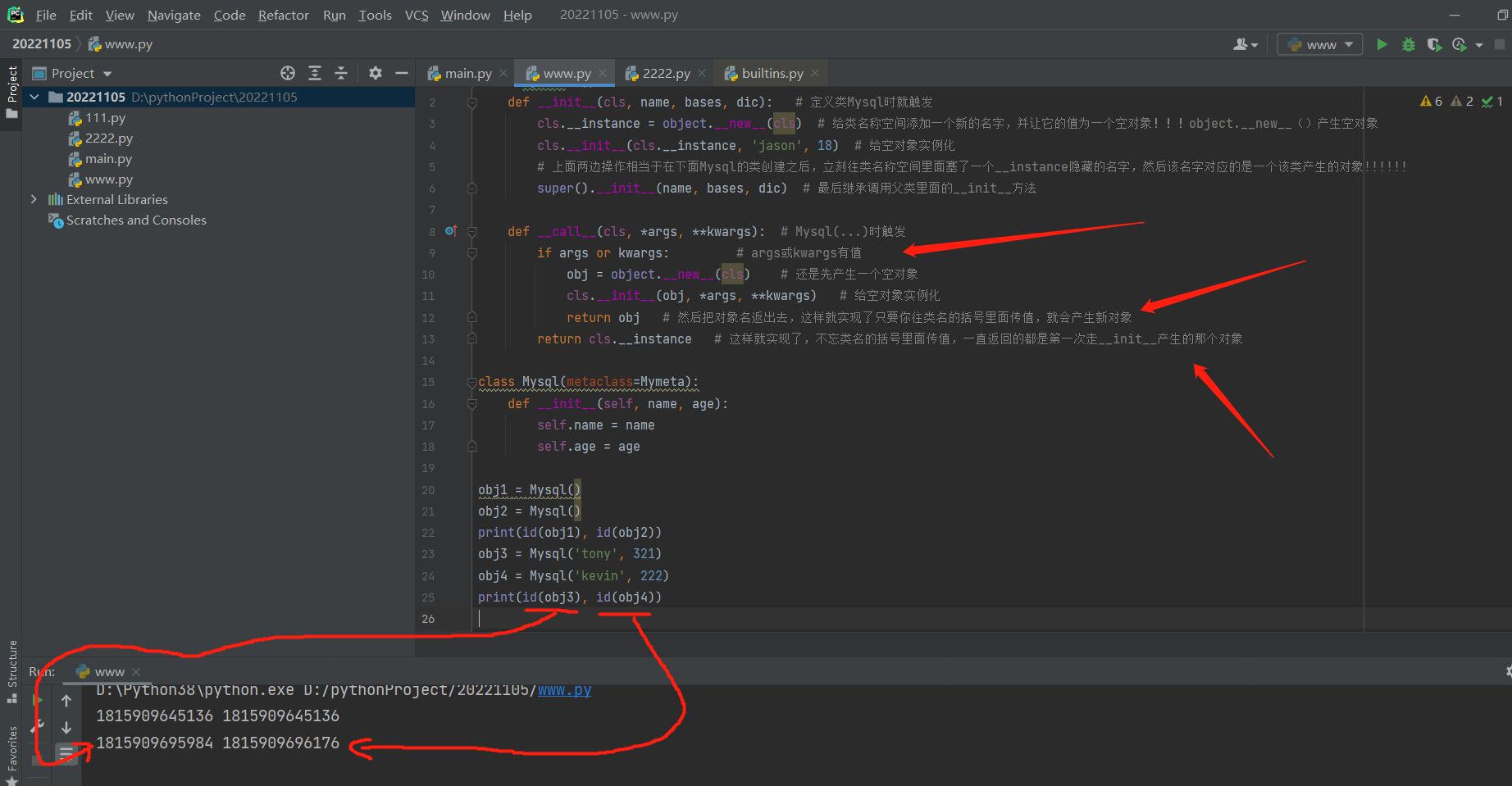Fold the __init__ method at line 2
Screen dimensions: 1512x786
click(x=472, y=102)
